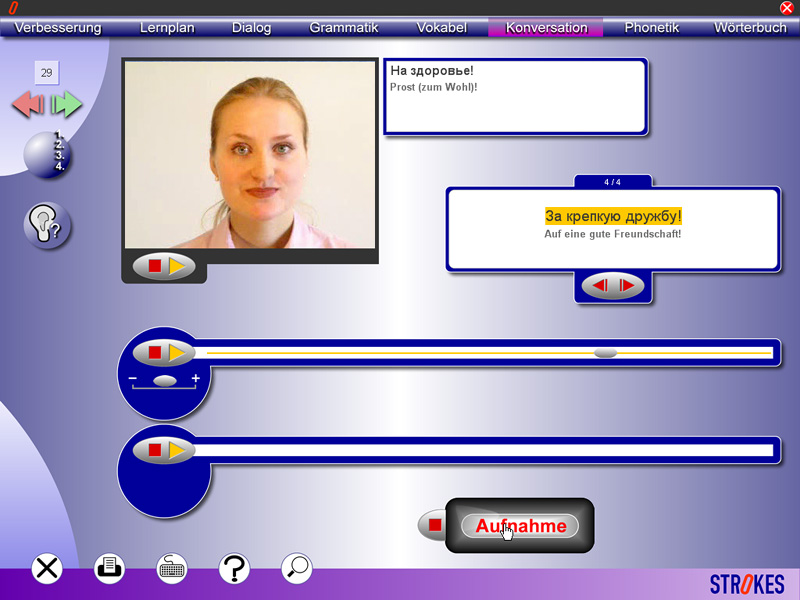The image size is (800, 600).
Task: Play the upper audio track
Action: pyautogui.click(x=177, y=352)
